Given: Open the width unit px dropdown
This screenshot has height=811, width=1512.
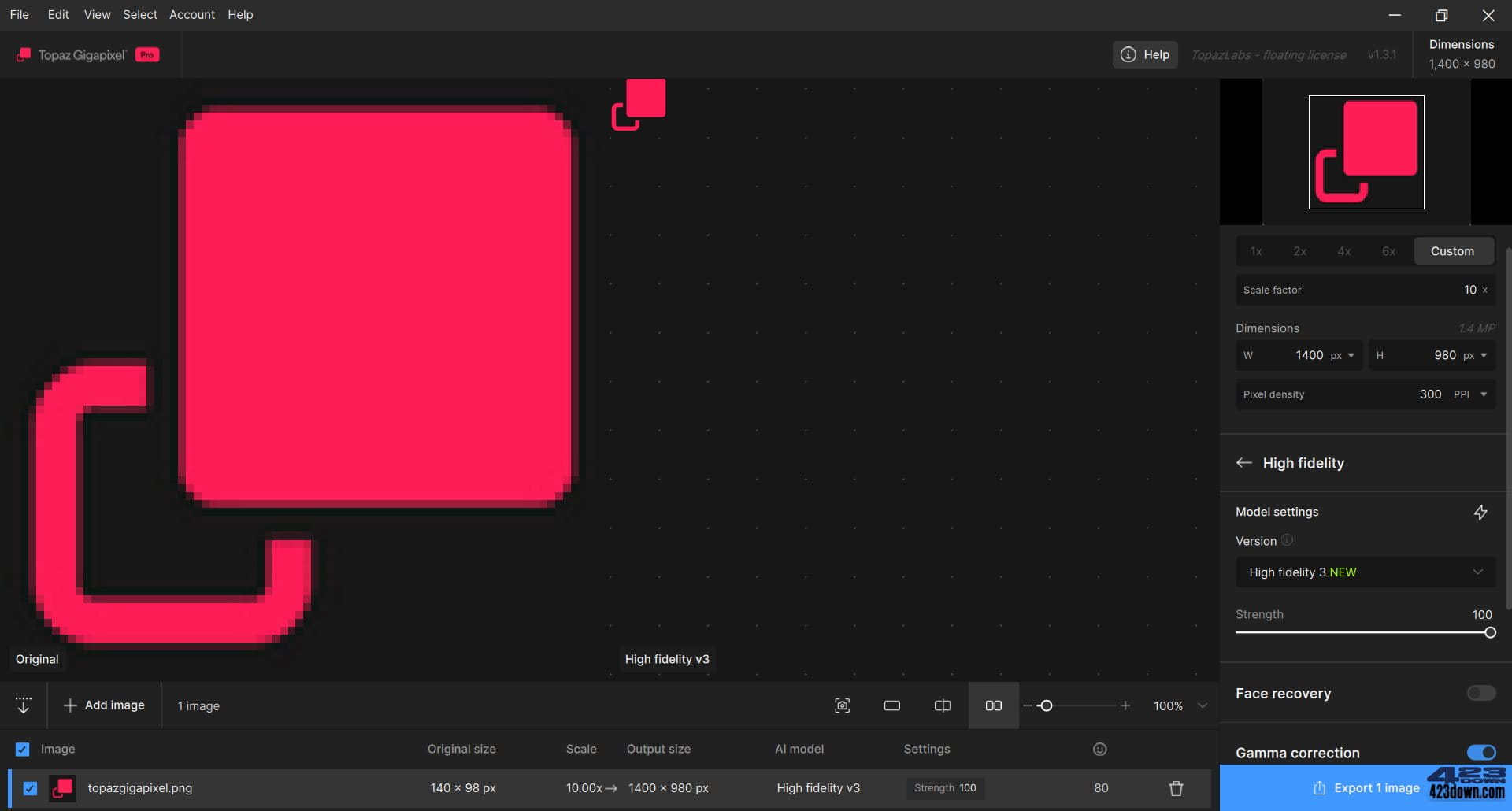Looking at the screenshot, I should pos(1343,355).
